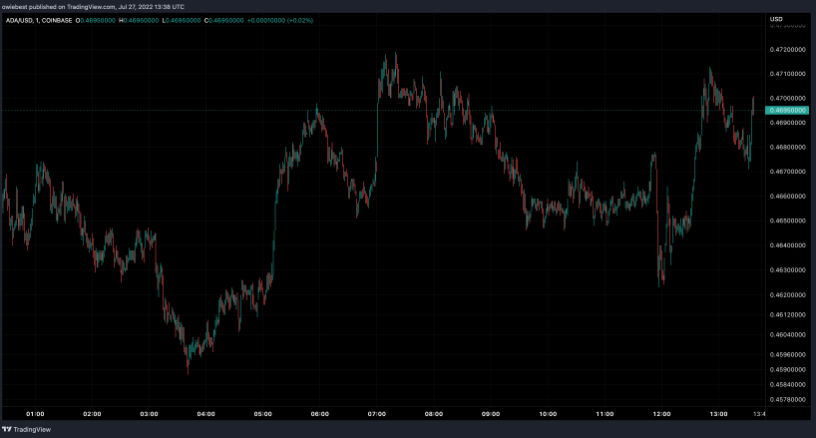Click the 0.46600000 price axis label
This screenshot has height=438, width=816.
coord(787,196)
